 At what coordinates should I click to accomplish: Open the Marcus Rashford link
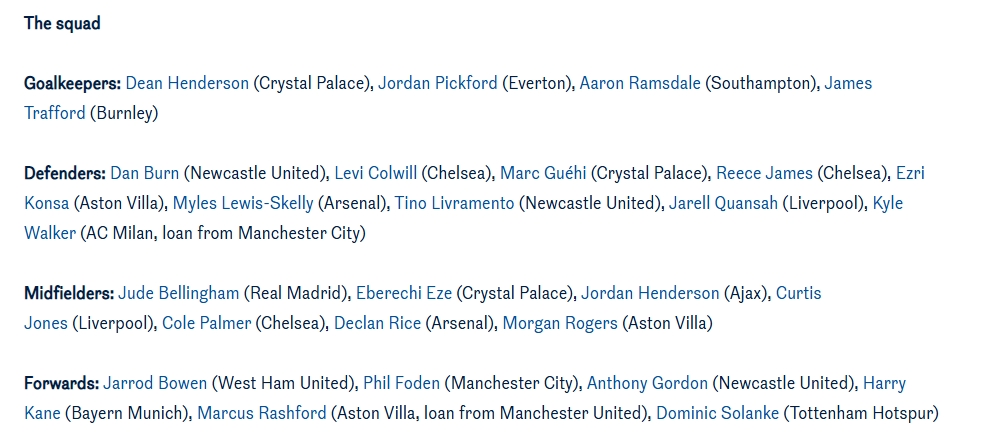pos(262,413)
